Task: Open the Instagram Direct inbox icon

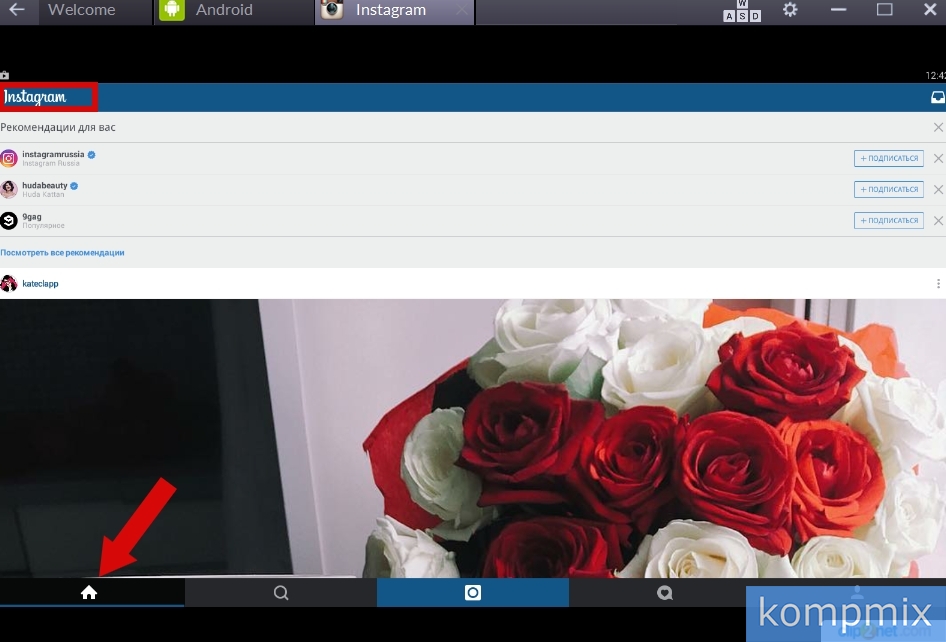Action: 938,97
